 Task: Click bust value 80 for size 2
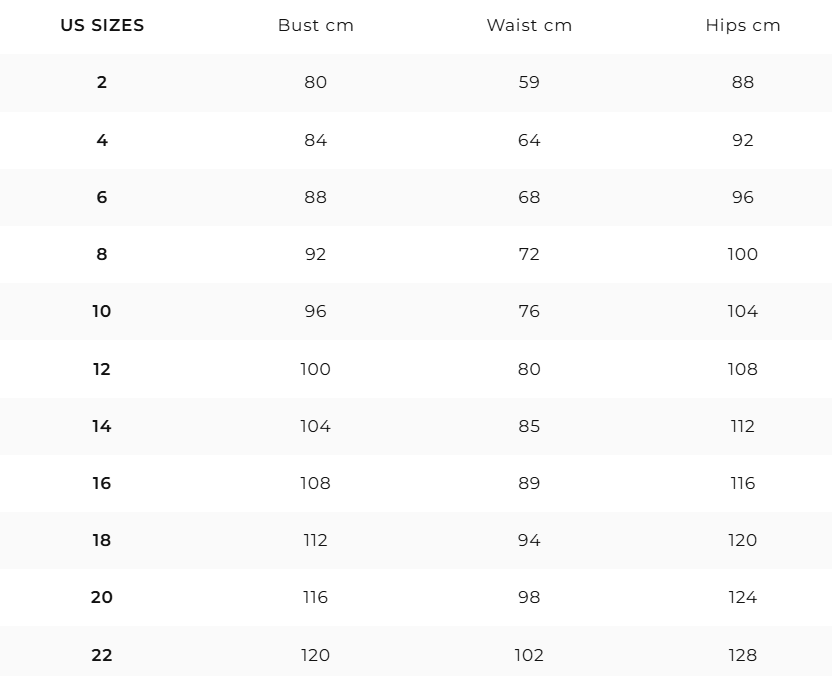[316, 82]
